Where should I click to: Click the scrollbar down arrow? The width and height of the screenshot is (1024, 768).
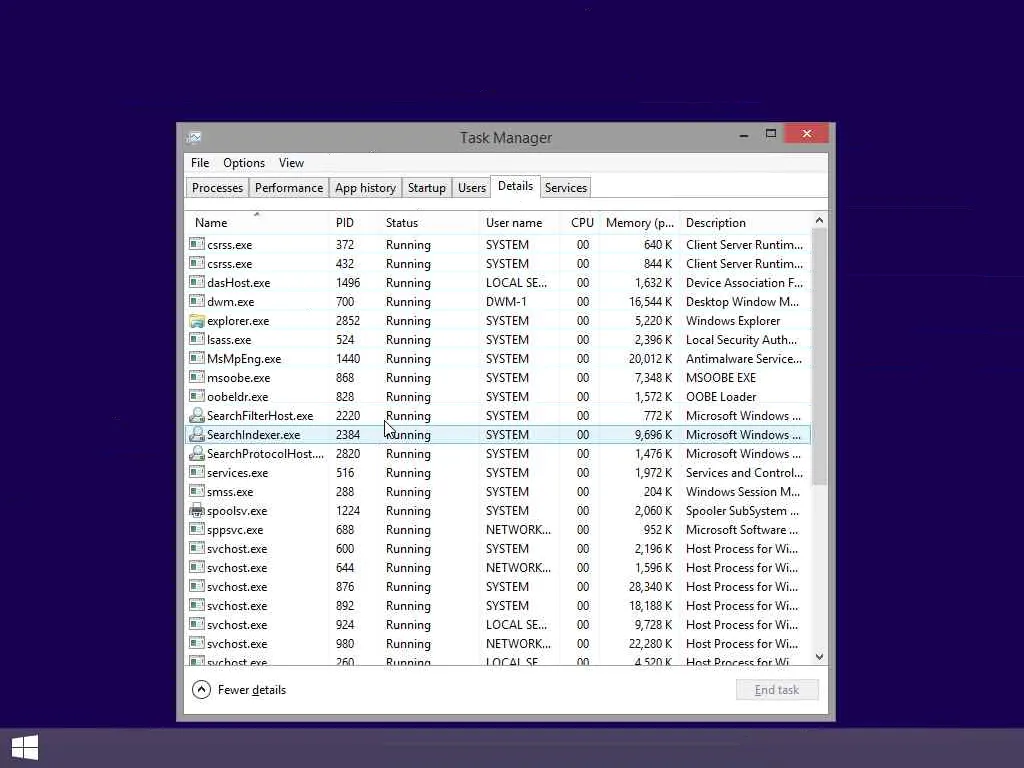820,657
